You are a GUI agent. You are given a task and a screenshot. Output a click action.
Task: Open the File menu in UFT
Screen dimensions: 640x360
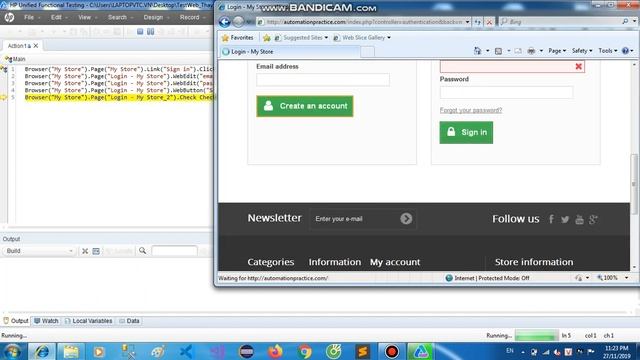29,18
